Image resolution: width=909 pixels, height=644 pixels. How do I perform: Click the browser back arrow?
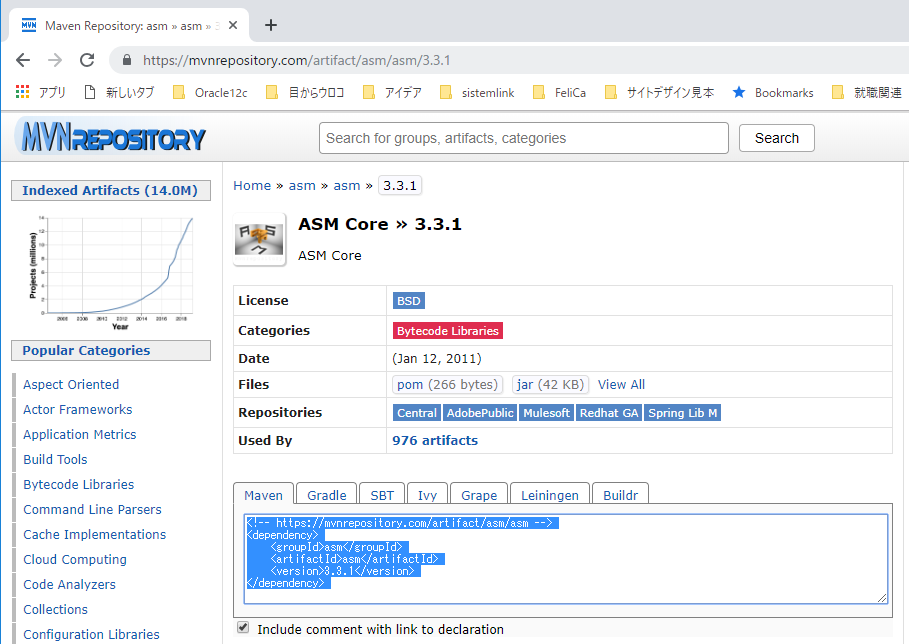23,60
